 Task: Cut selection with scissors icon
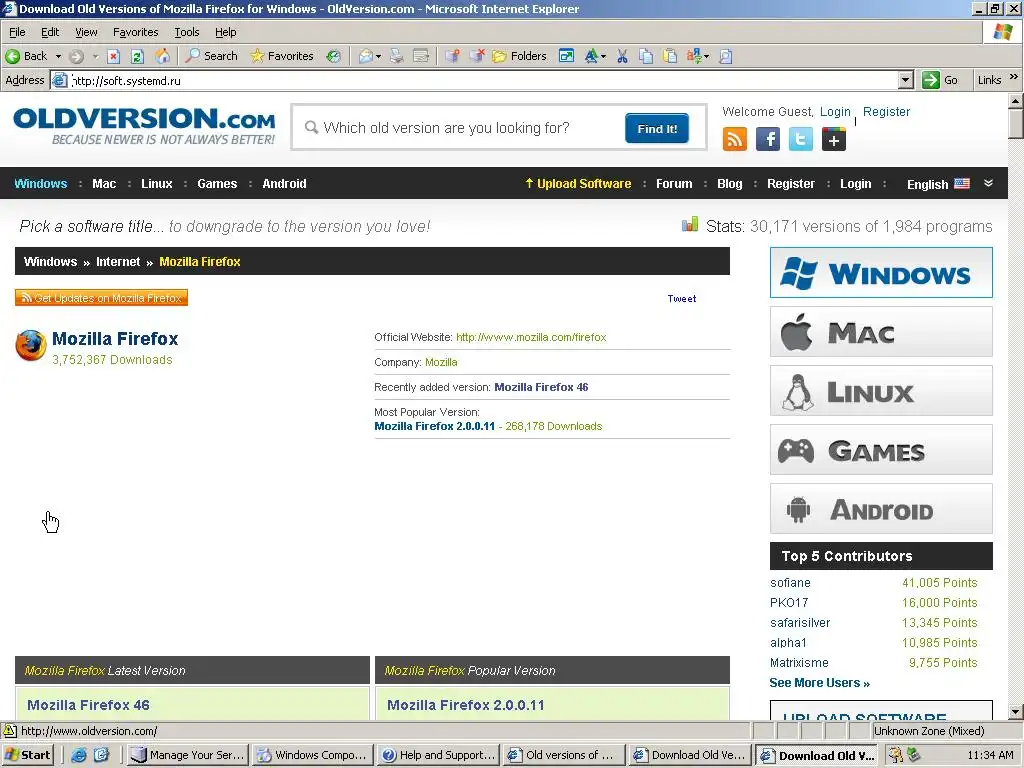tap(622, 56)
